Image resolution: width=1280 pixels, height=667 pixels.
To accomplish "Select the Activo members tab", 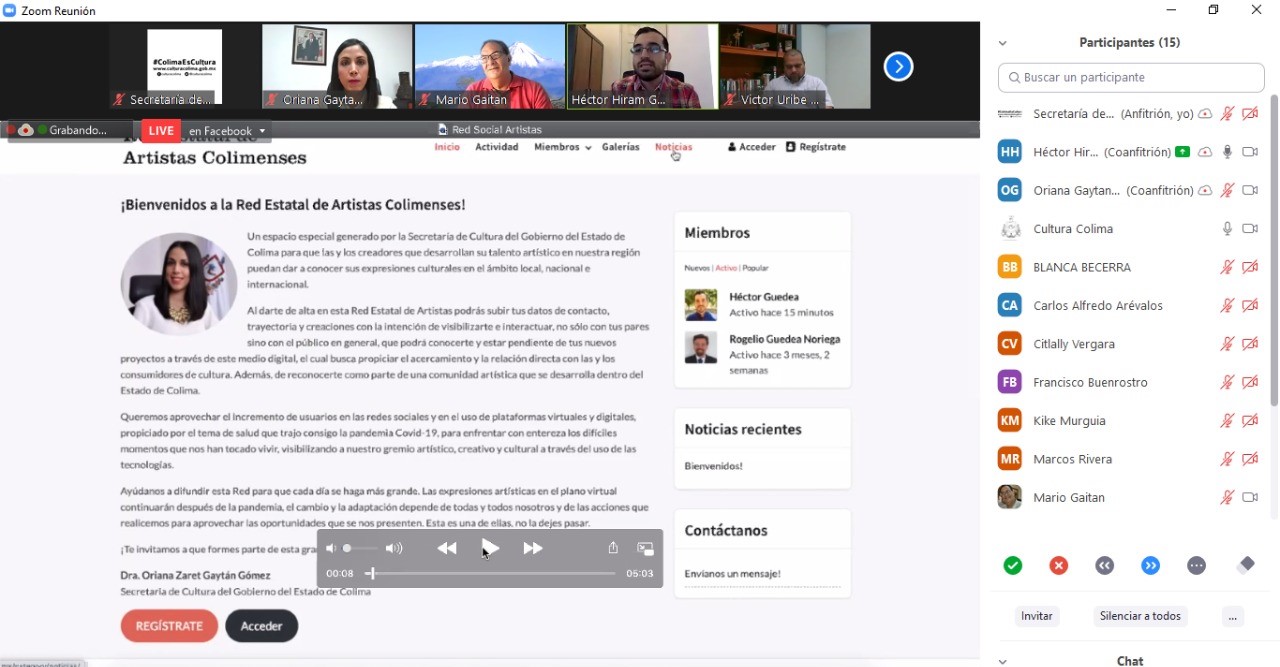I will pos(726,268).
